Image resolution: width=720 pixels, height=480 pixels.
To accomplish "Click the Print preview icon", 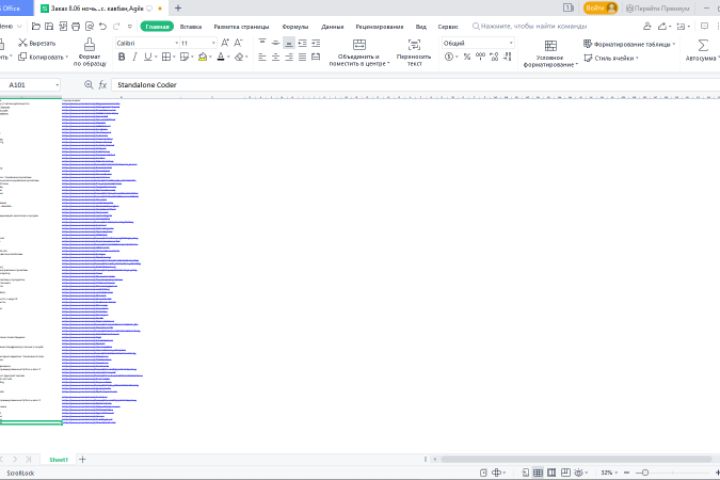I will click(x=90, y=27).
